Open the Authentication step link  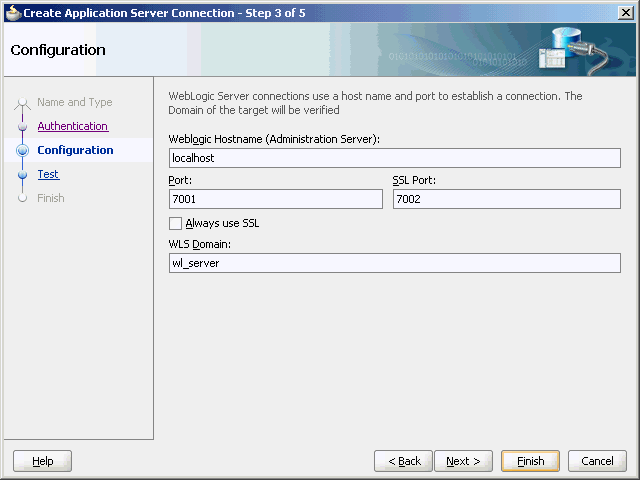tap(73, 126)
